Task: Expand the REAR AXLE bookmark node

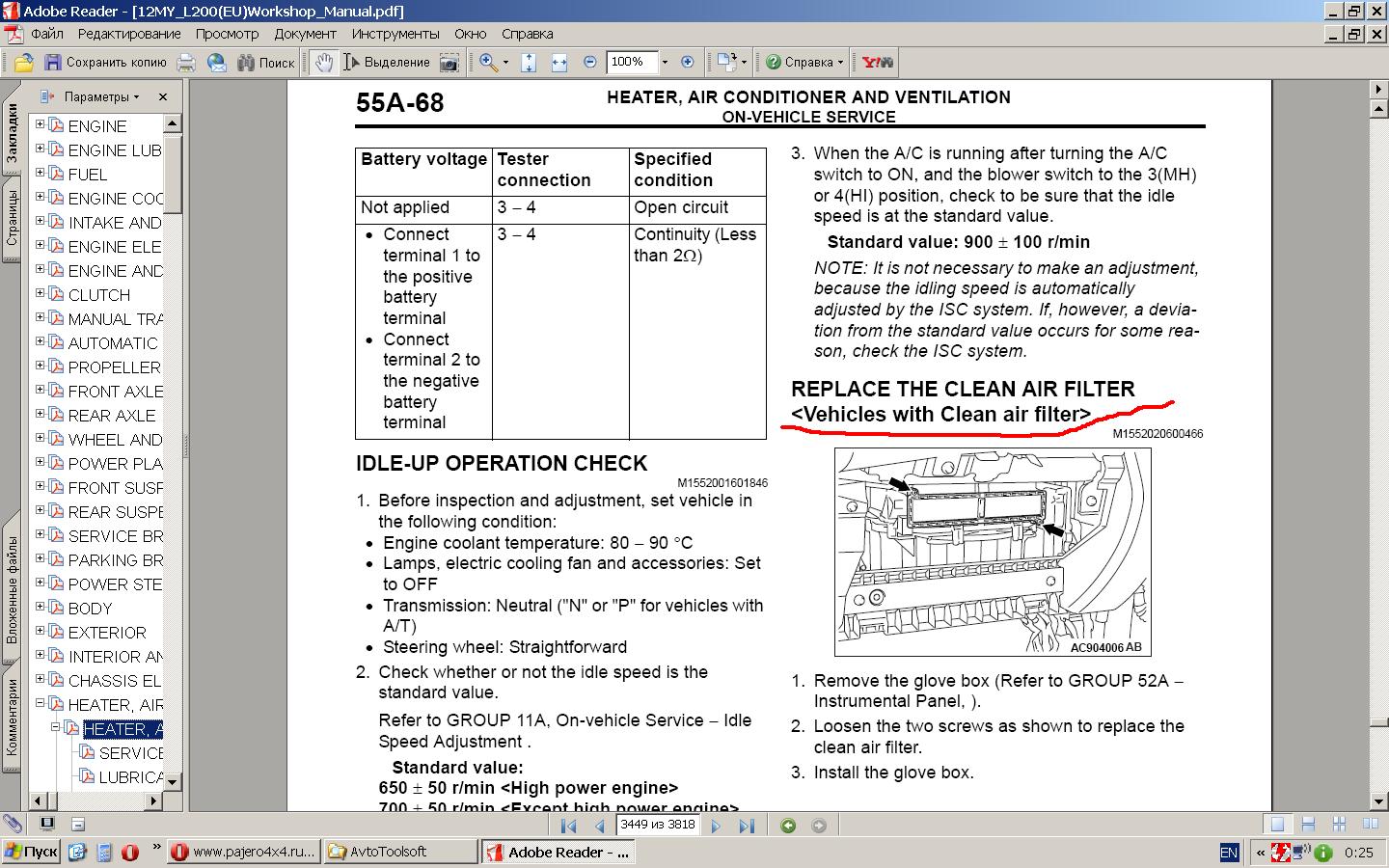Action: [41, 414]
